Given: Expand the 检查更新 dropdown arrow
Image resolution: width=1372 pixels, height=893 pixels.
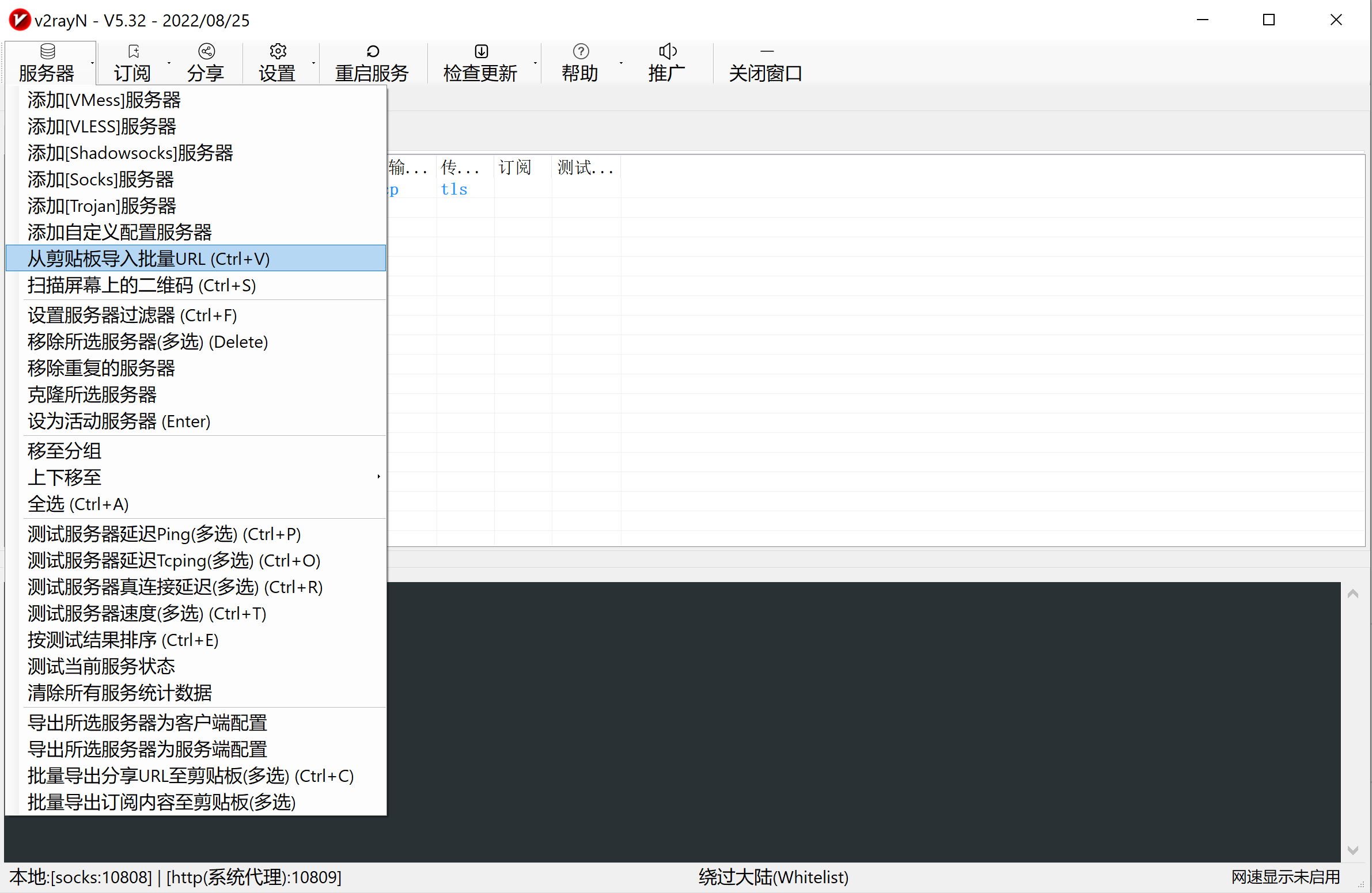Looking at the screenshot, I should pos(536,63).
